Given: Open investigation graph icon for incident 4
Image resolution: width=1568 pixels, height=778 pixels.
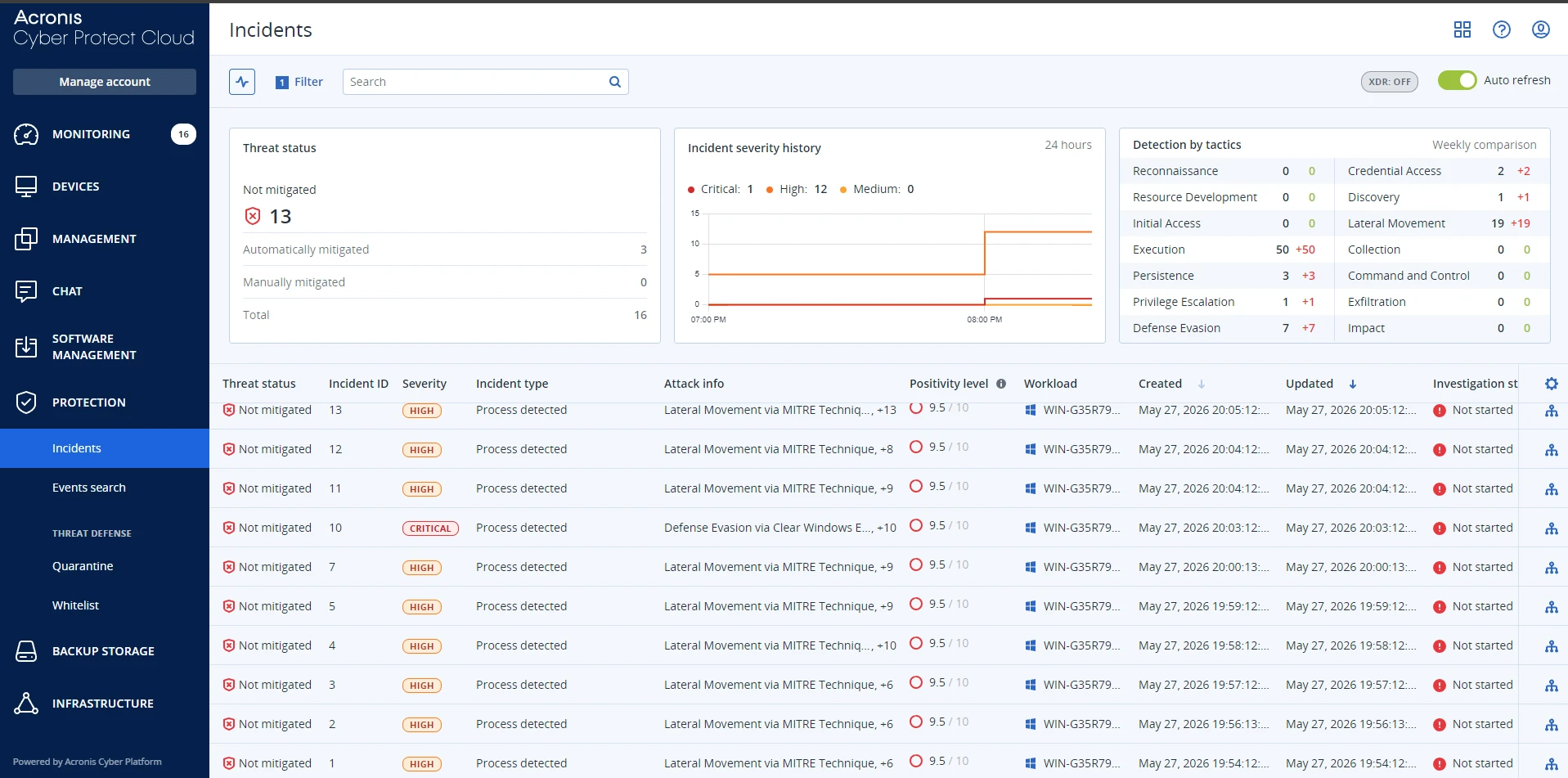Looking at the screenshot, I should tap(1552, 646).
